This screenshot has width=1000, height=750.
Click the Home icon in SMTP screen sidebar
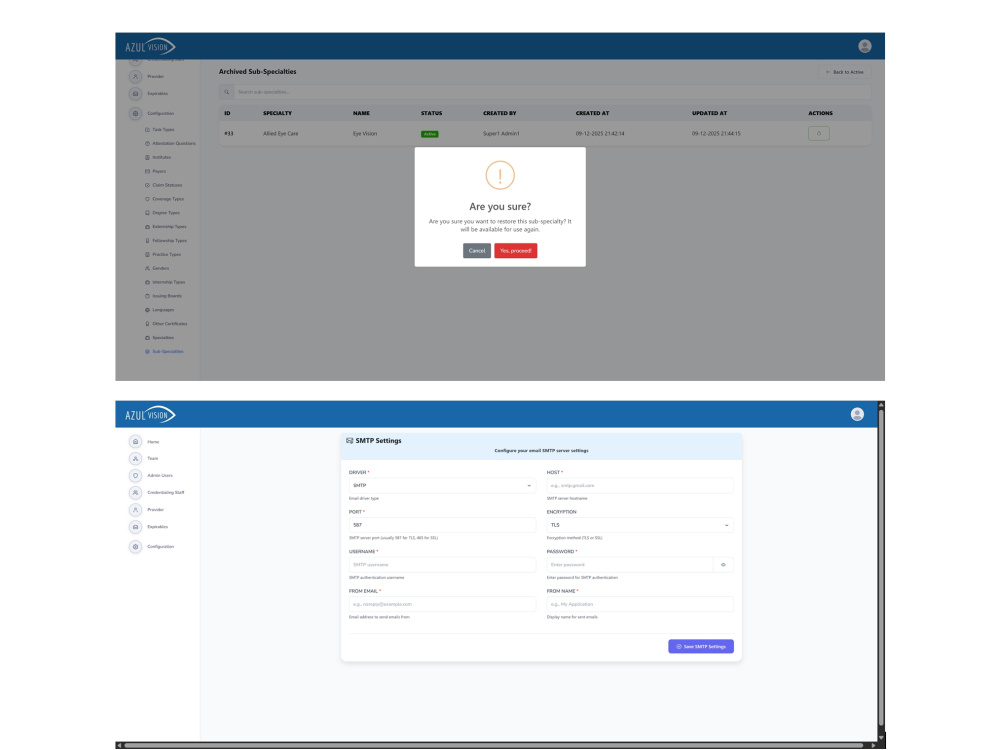[x=135, y=442]
